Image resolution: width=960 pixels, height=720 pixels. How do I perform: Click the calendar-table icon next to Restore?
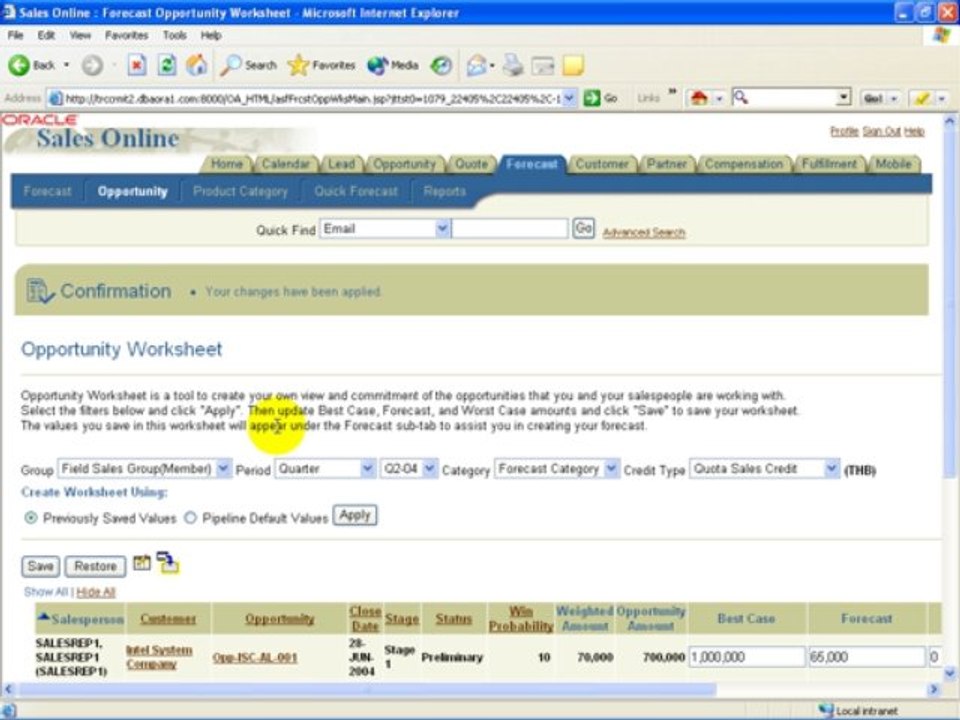point(142,563)
